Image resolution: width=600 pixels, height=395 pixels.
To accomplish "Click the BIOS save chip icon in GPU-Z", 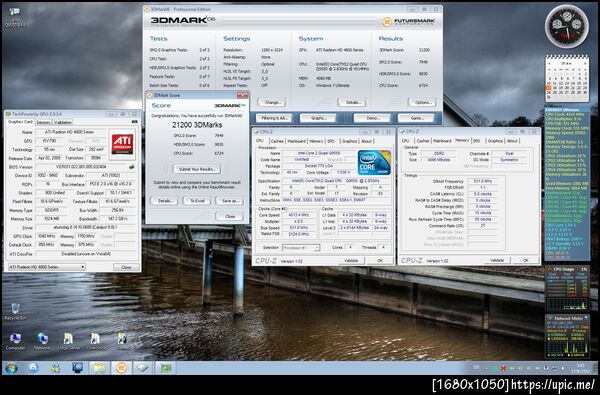I will tap(131, 167).
